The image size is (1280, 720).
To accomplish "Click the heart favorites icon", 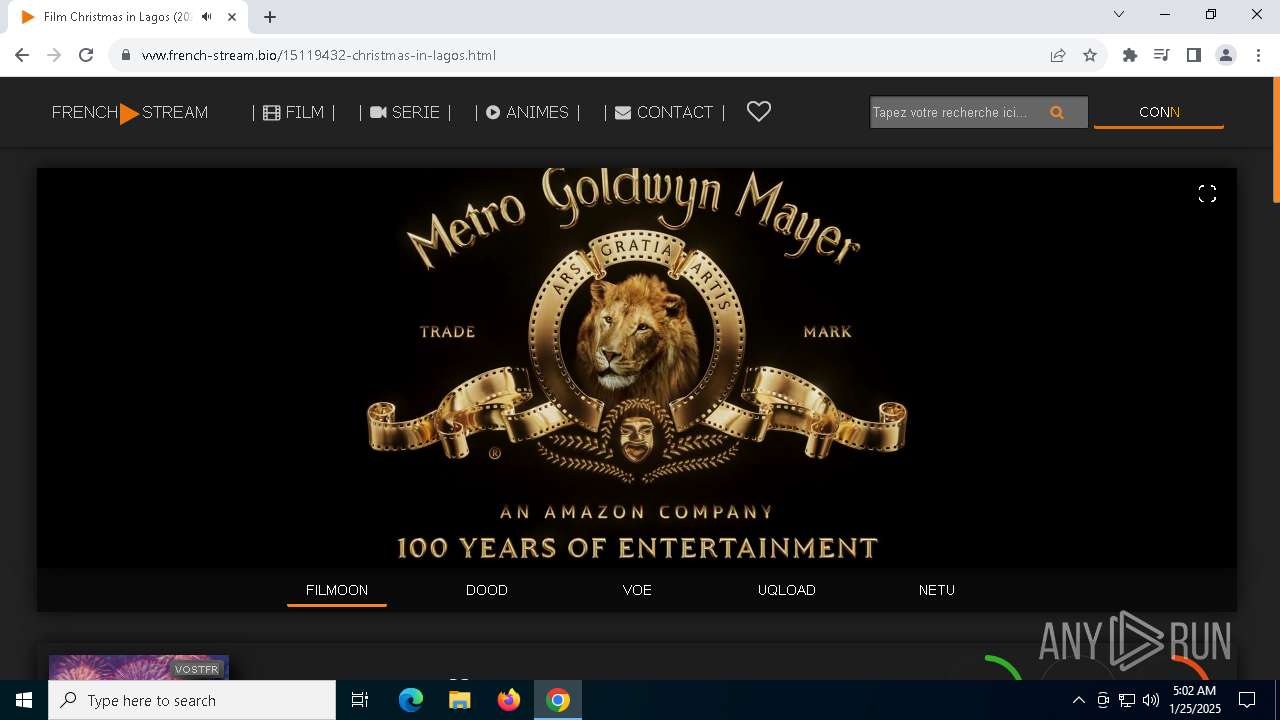I will coord(759,112).
